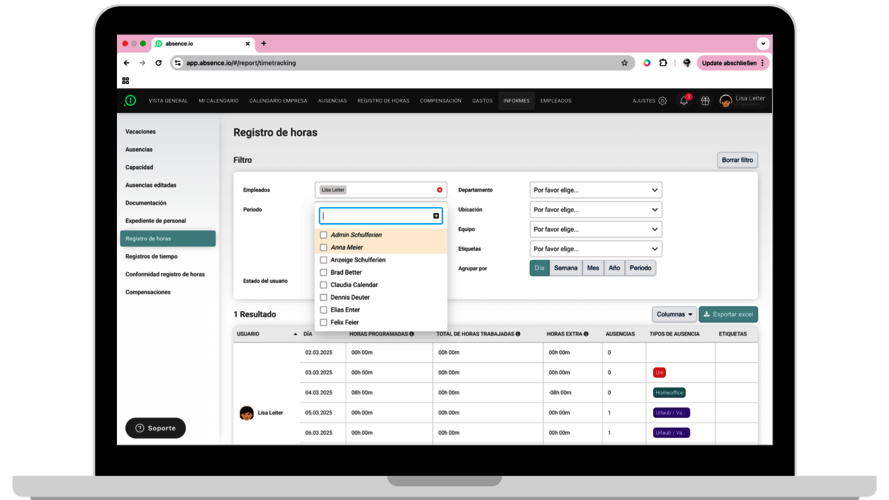Group by Periodo

pos(640,268)
